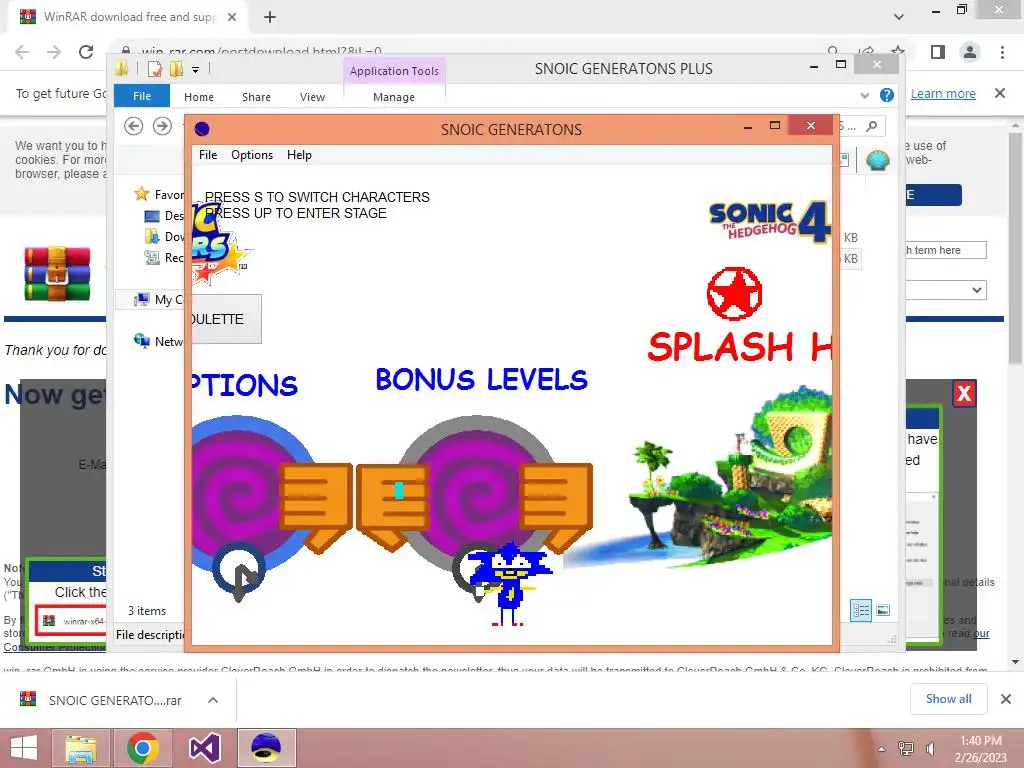Close the Chrome downloads bar

(1006, 699)
